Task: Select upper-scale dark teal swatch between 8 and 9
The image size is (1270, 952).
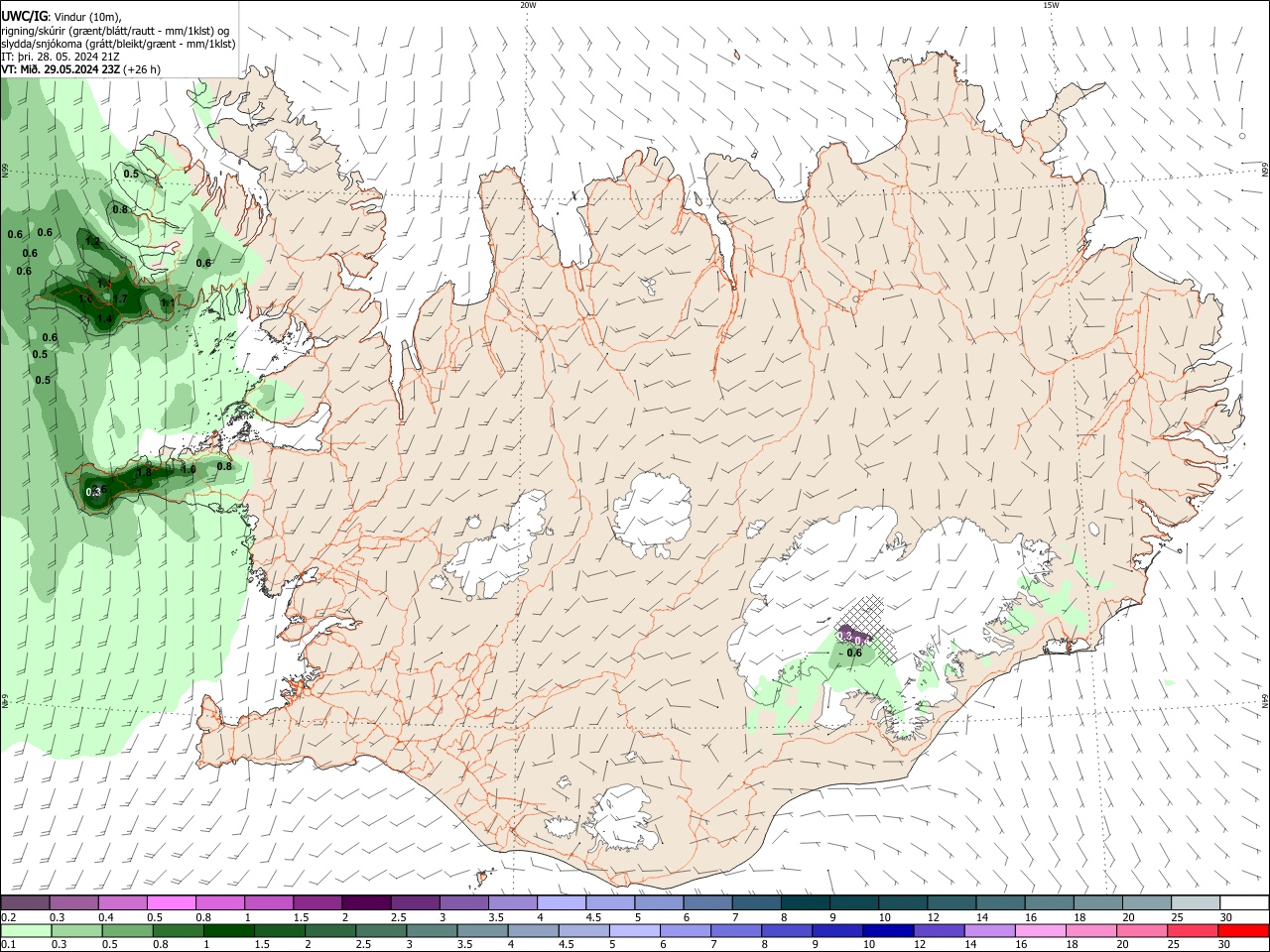Action: 805,902
